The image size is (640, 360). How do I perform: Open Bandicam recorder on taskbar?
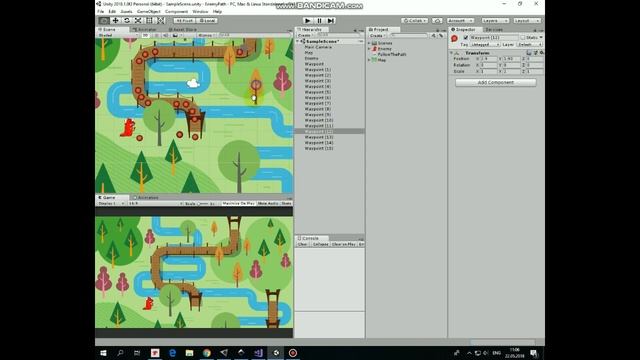click(293, 353)
